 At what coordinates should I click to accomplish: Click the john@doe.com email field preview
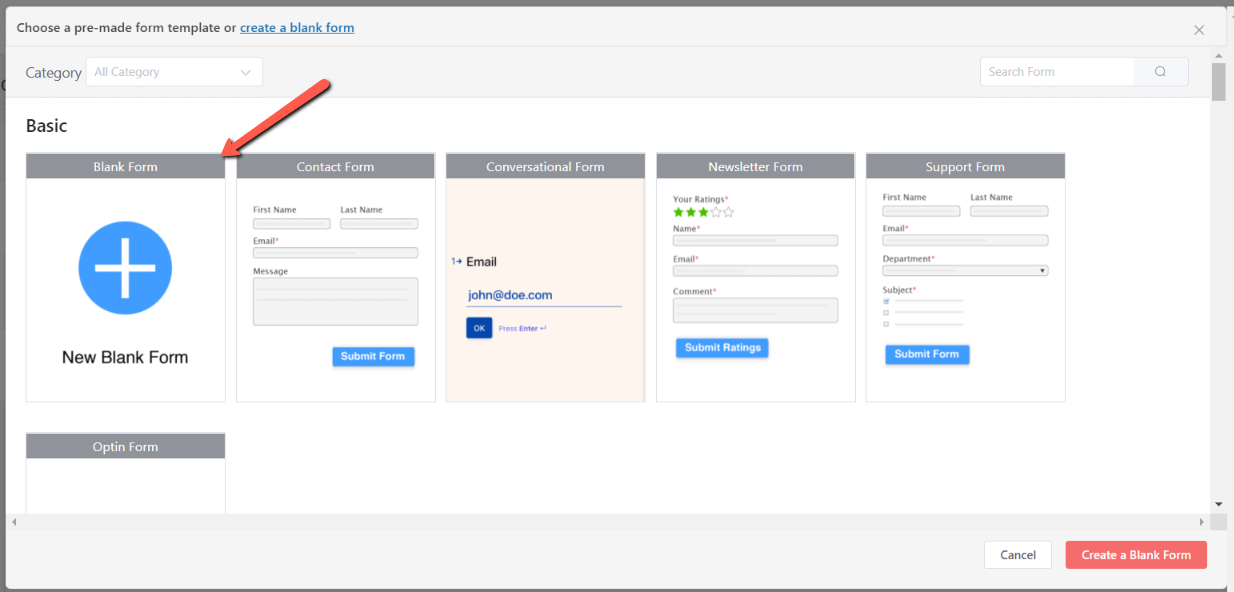pos(544,296)
